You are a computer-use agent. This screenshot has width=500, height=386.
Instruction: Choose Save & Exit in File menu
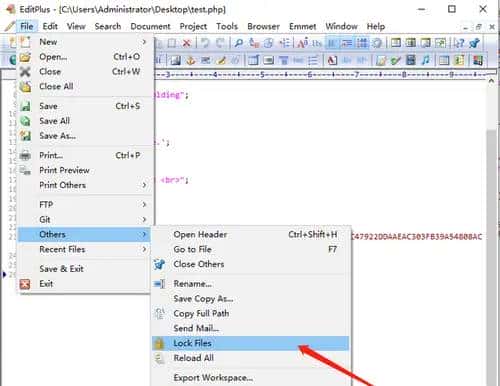click(85, 269)
